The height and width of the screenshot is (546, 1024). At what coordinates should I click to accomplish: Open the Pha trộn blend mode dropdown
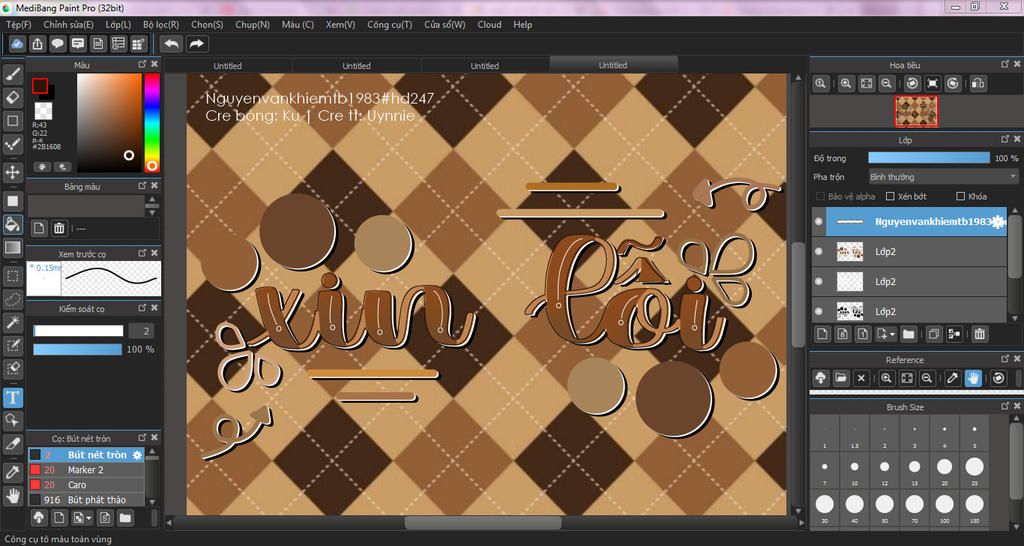click(943, 177)
